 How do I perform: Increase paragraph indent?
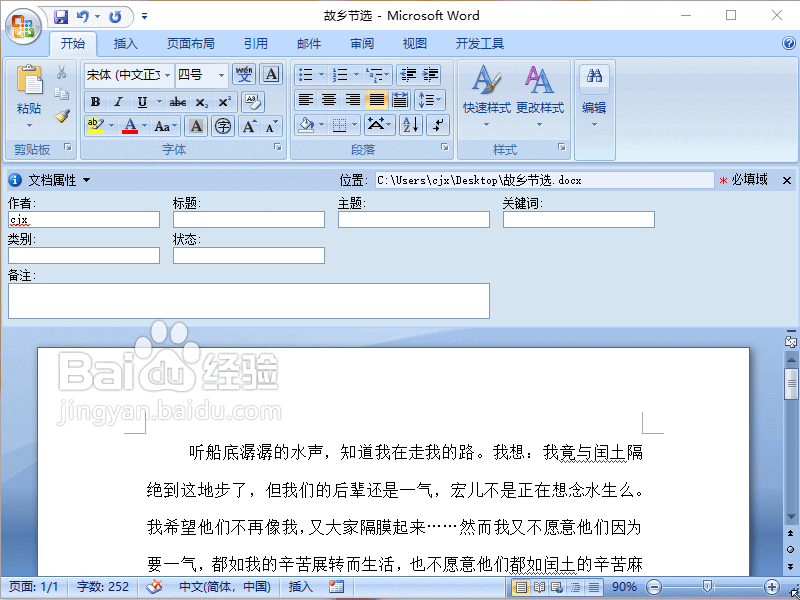click(431, 75)
